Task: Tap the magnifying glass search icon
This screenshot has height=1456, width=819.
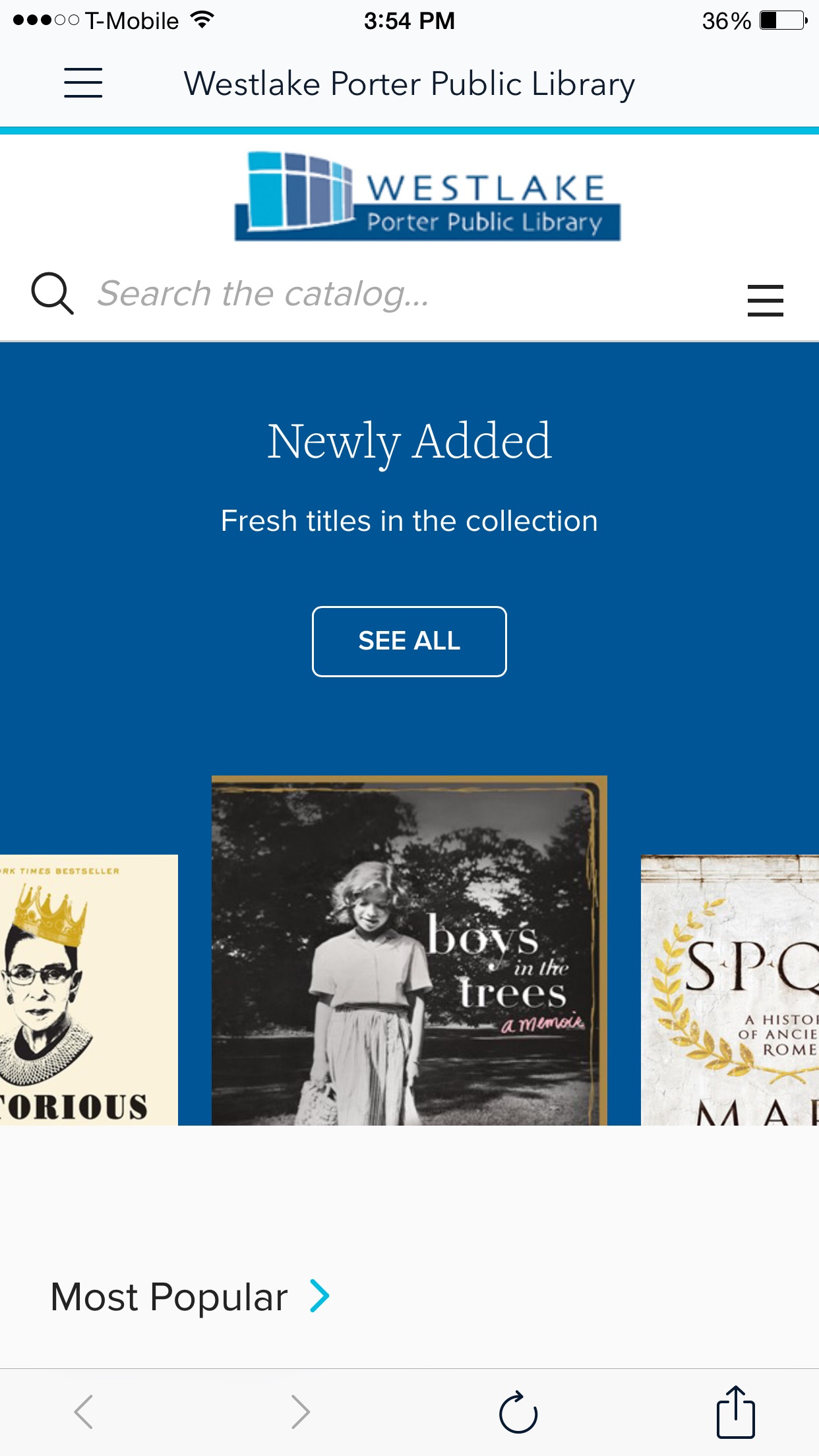Action: click(x=52, y=293)
